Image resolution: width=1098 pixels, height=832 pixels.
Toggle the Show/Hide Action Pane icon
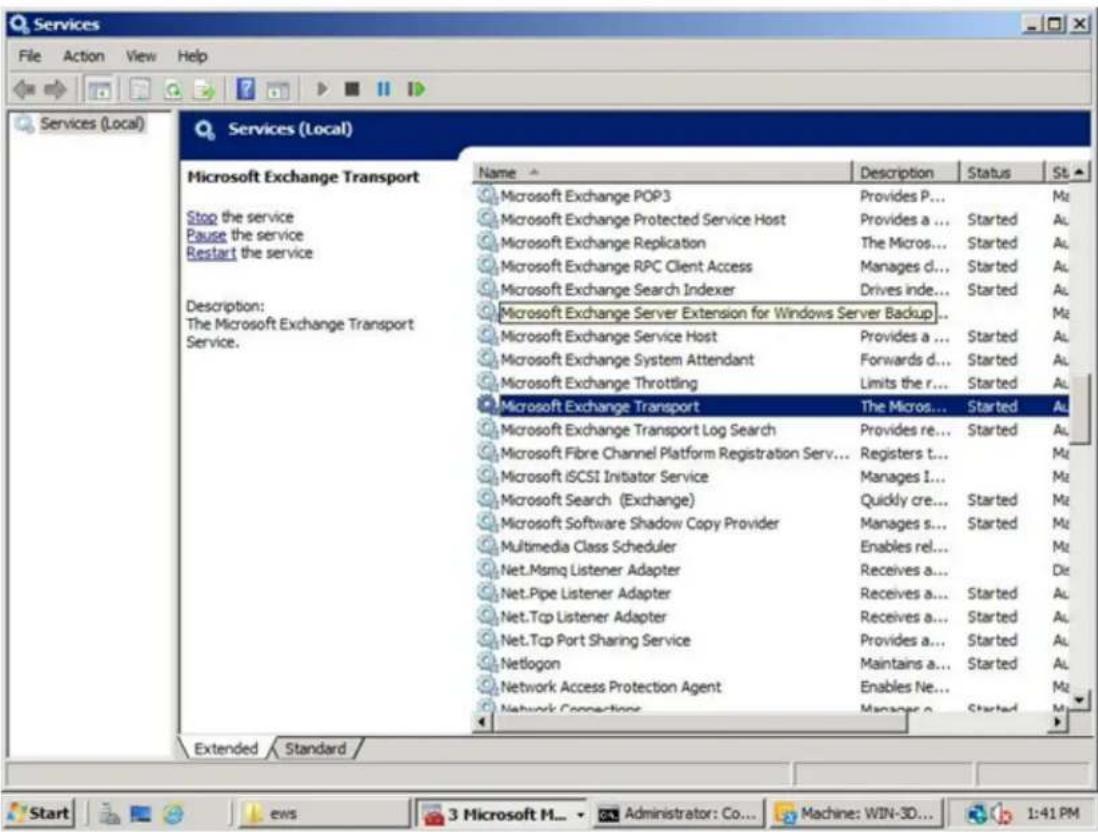pos(278,90)
